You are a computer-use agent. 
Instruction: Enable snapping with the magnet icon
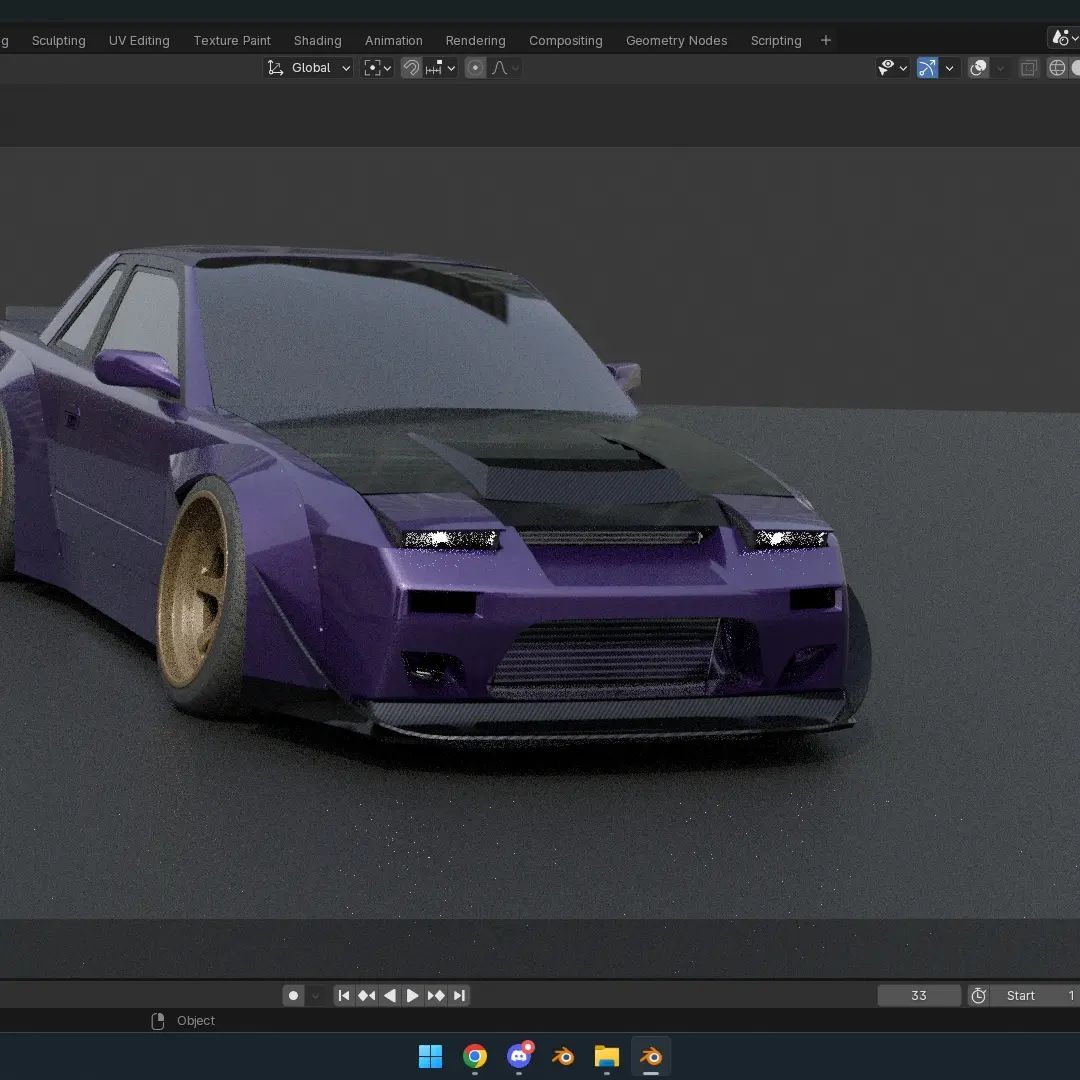tap(411, 68)
